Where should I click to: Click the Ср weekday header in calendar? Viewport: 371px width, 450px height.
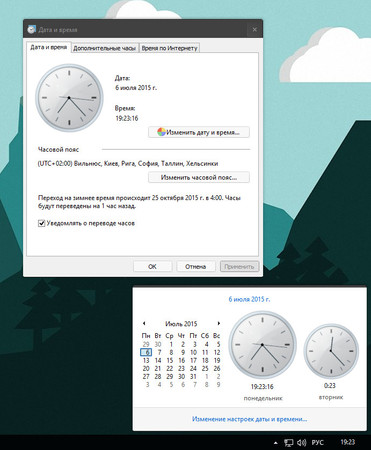point(169,336)
